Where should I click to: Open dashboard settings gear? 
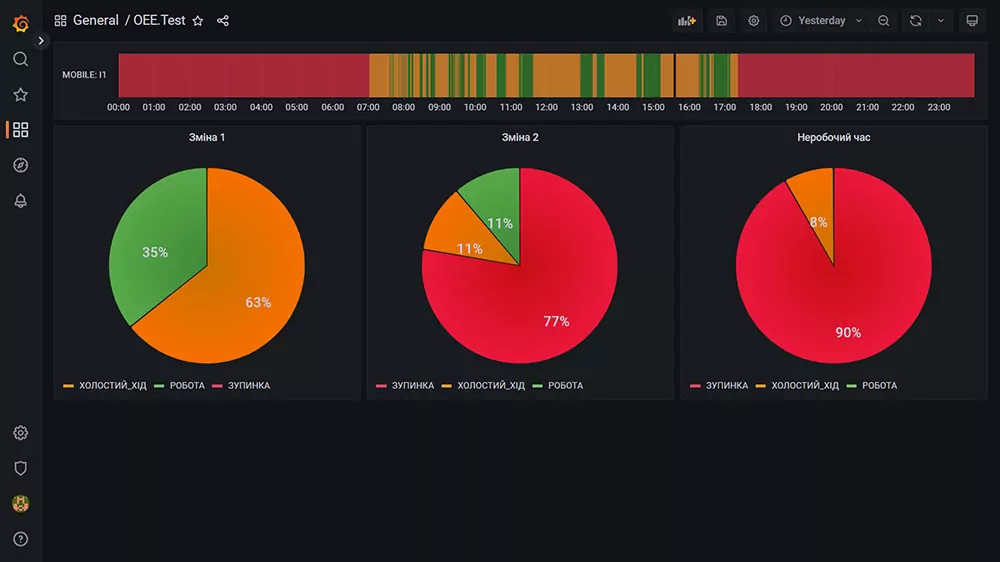[753, 20]
